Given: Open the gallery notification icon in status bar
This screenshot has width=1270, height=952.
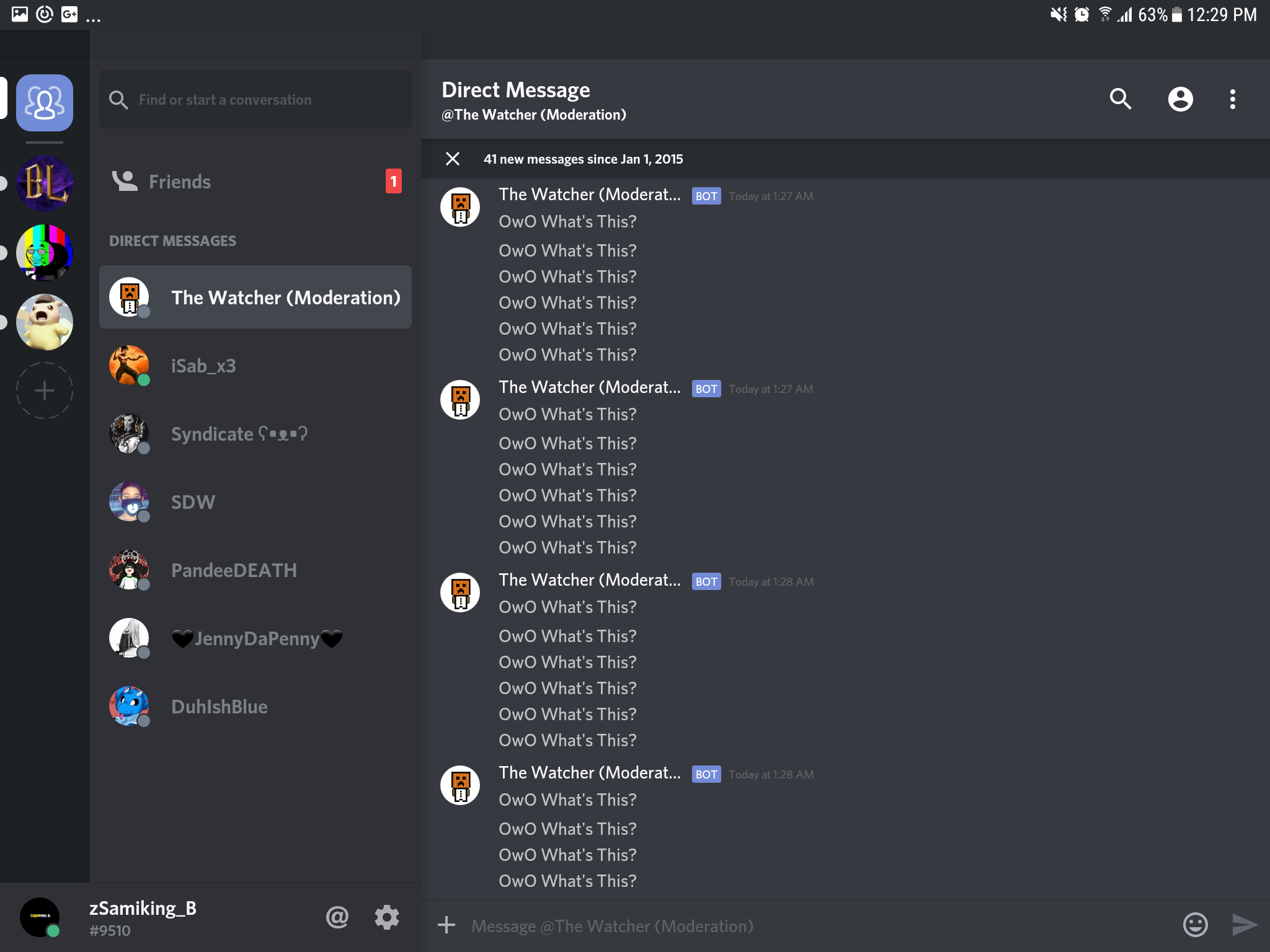Looking at the screenshot, I should [20, 14].
